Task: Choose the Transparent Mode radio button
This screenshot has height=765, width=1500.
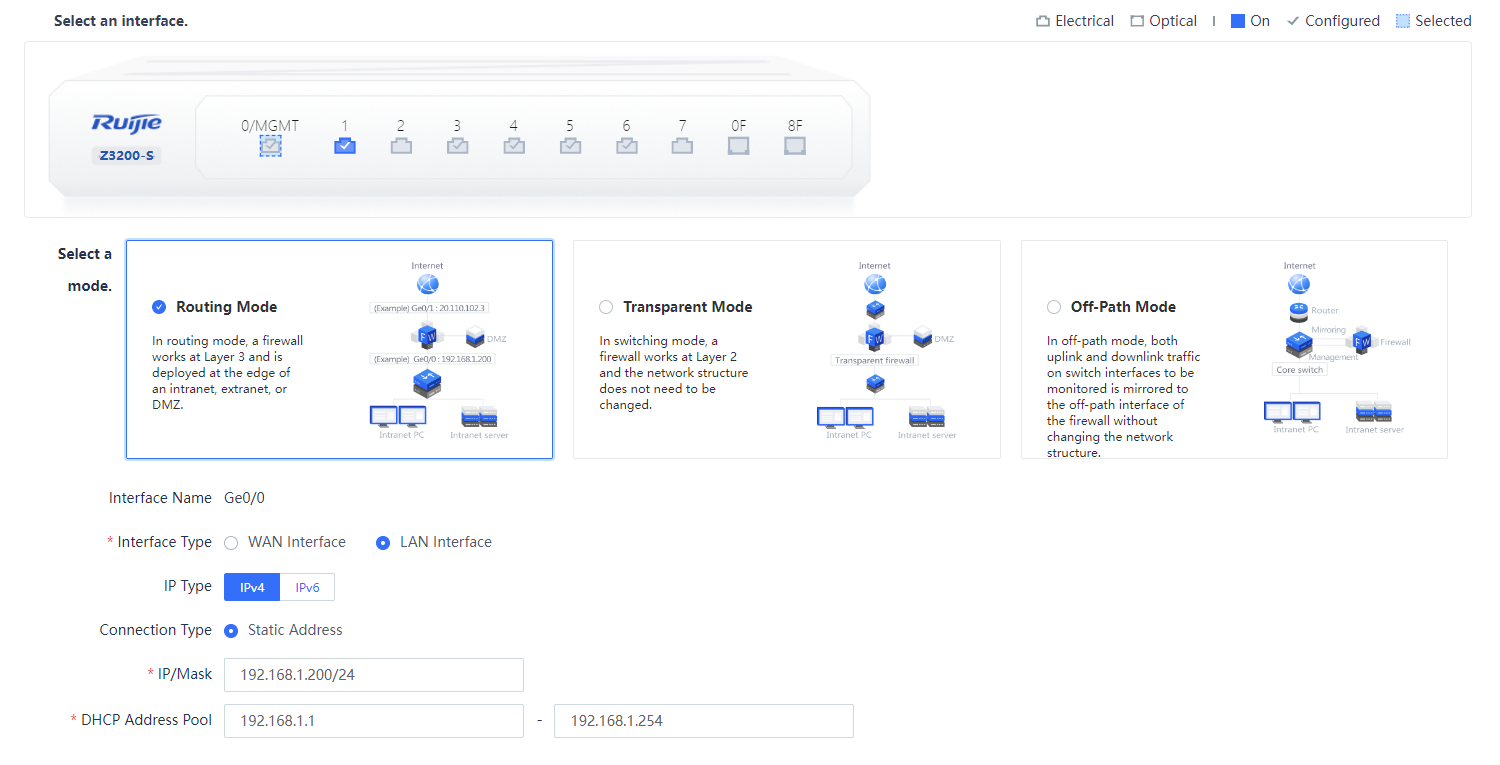Action: point(606,307)
